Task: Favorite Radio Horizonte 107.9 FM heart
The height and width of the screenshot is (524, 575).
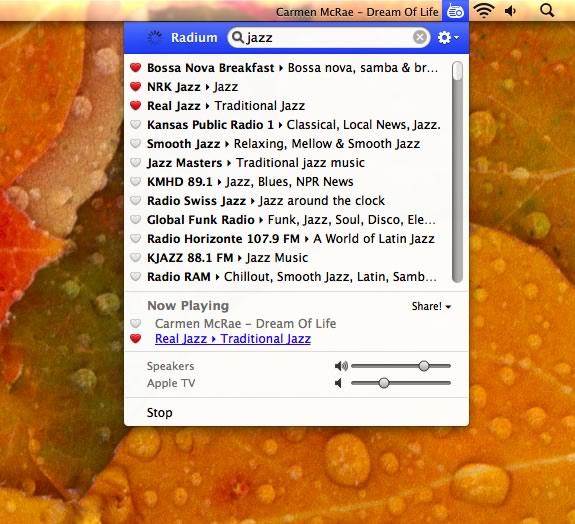Action: [135, 239]
